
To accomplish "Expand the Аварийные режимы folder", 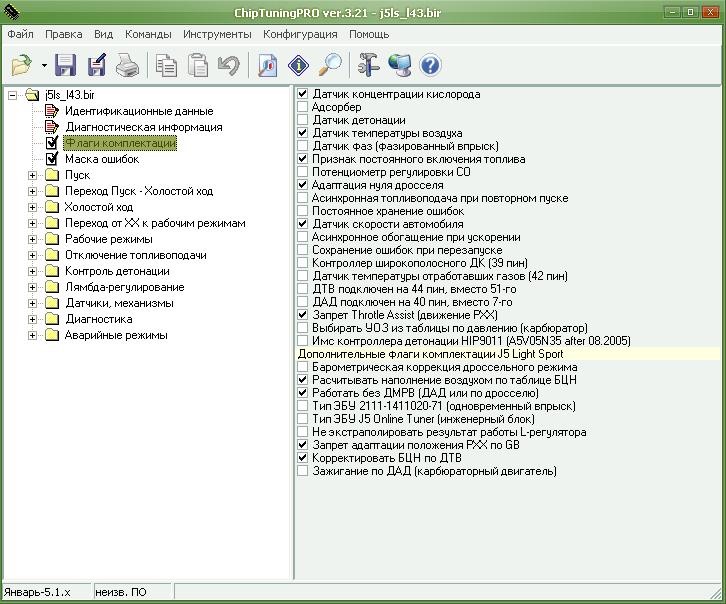I will pos(32,336).
